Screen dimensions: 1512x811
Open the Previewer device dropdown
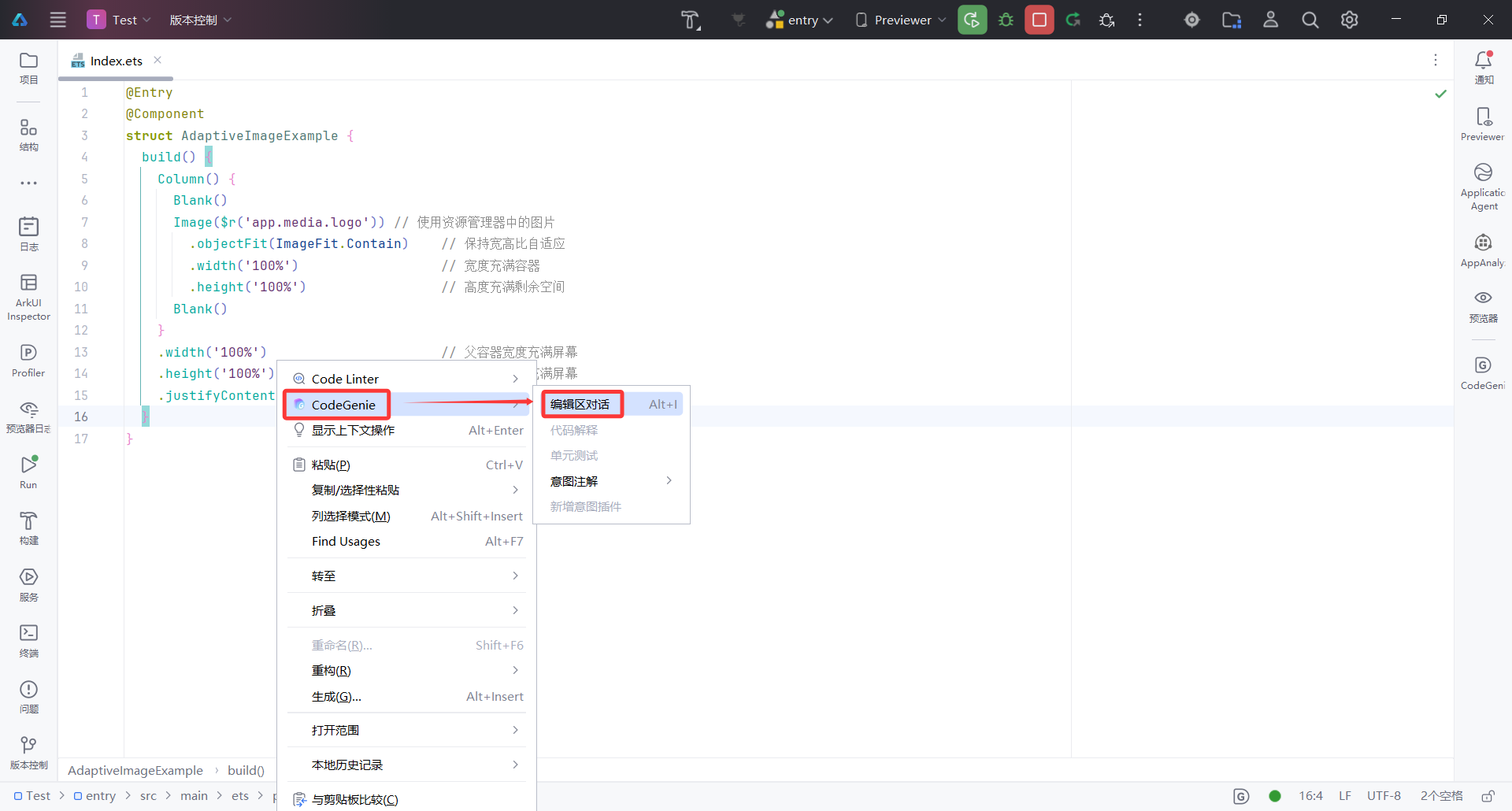pos(901,20)
